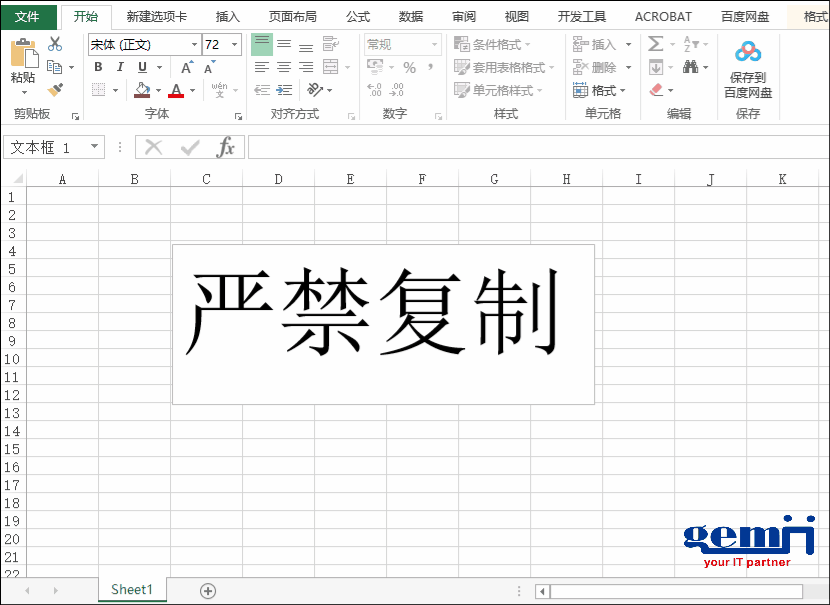The height and width of the screenshot is (605, 830).
Task: Switch to the 插入 ribbon tab
Action: pyautogui.click(x=227, y=16)
